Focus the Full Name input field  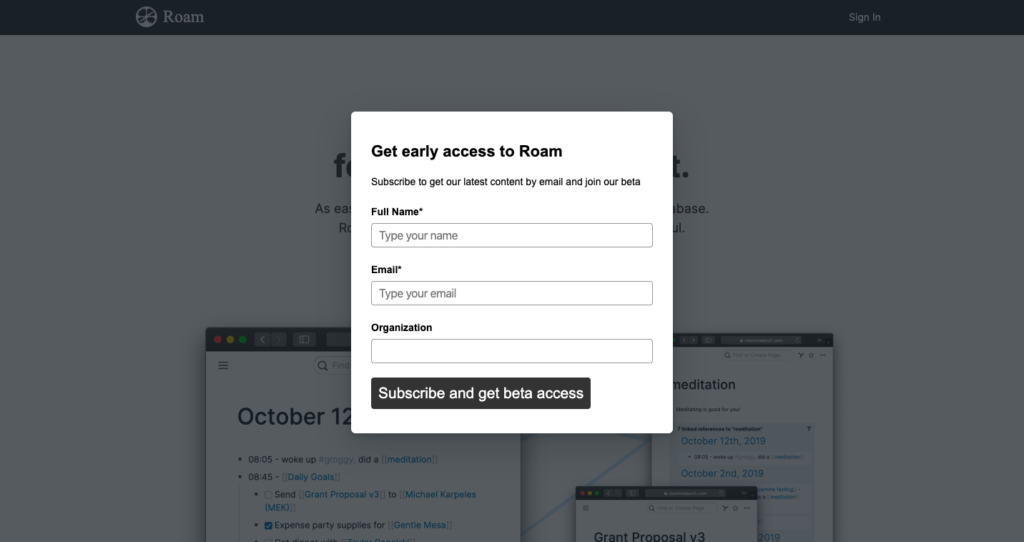(512, 236)
